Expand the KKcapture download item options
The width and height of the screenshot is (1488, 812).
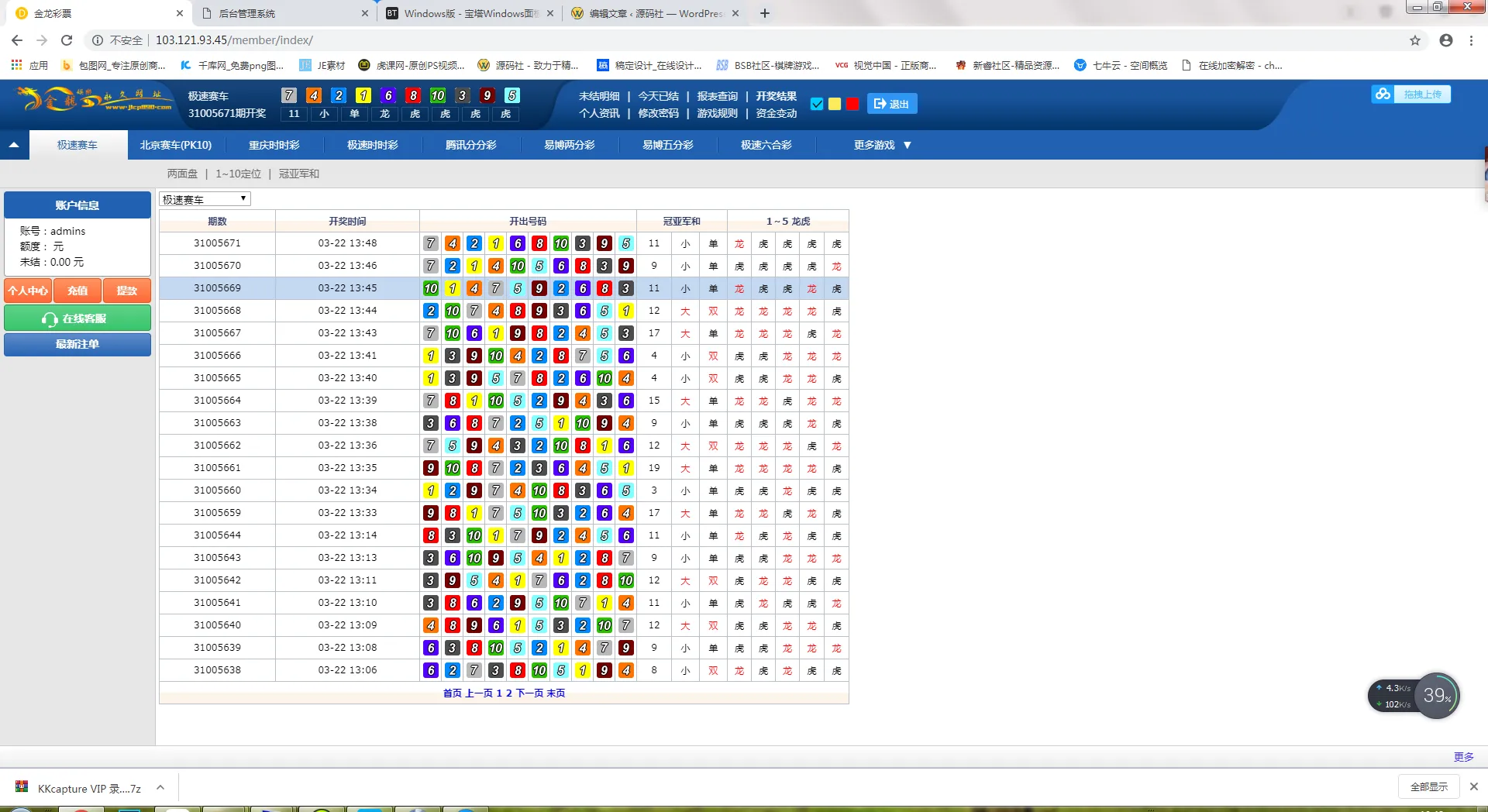tap(160, 788)
